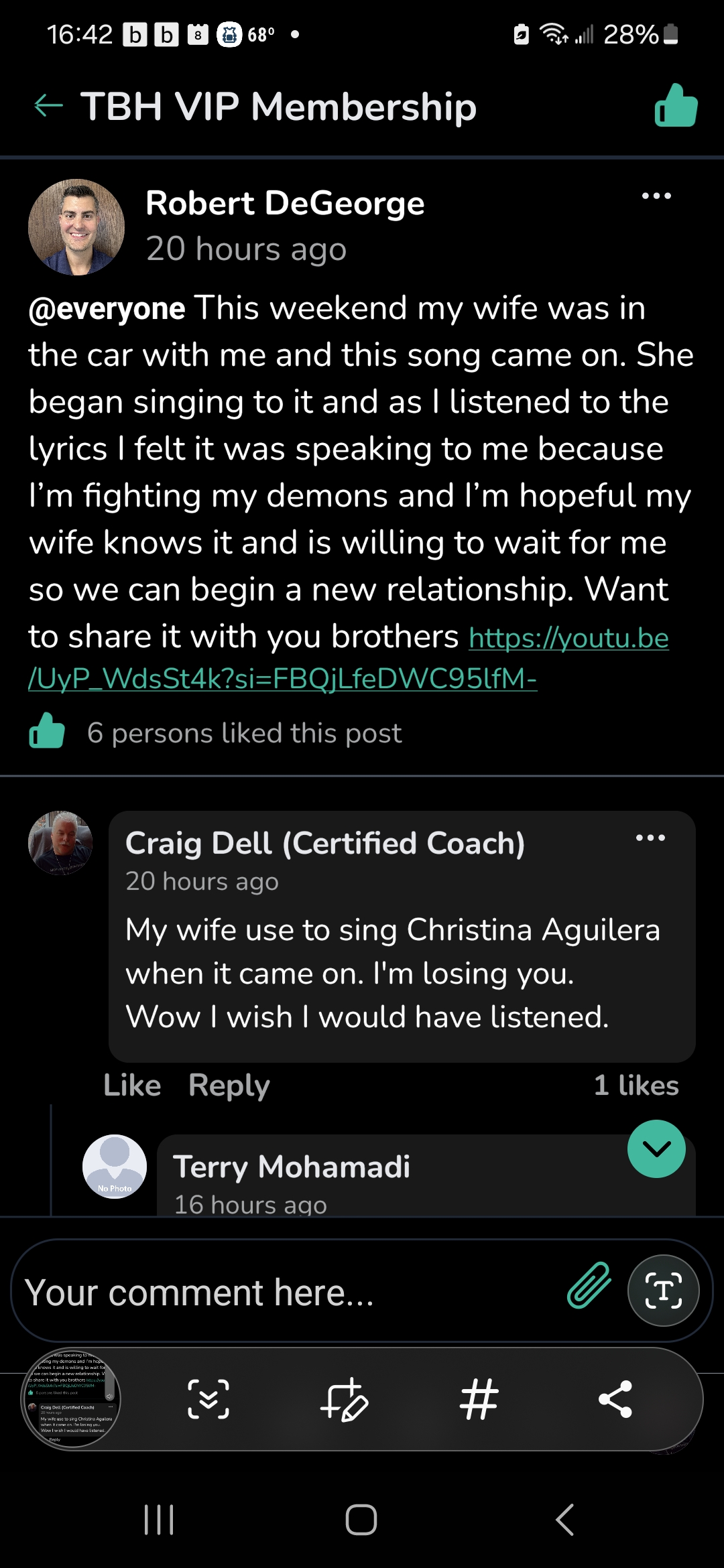Tap the text extraction icon

pyautogui.click(x=663, y=1291)
